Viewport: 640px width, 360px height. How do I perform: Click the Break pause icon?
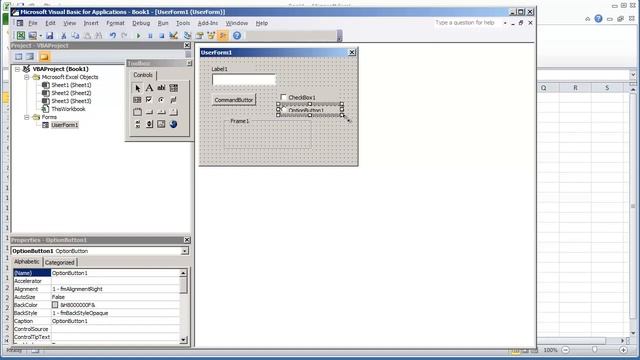(x=150, y=36)
